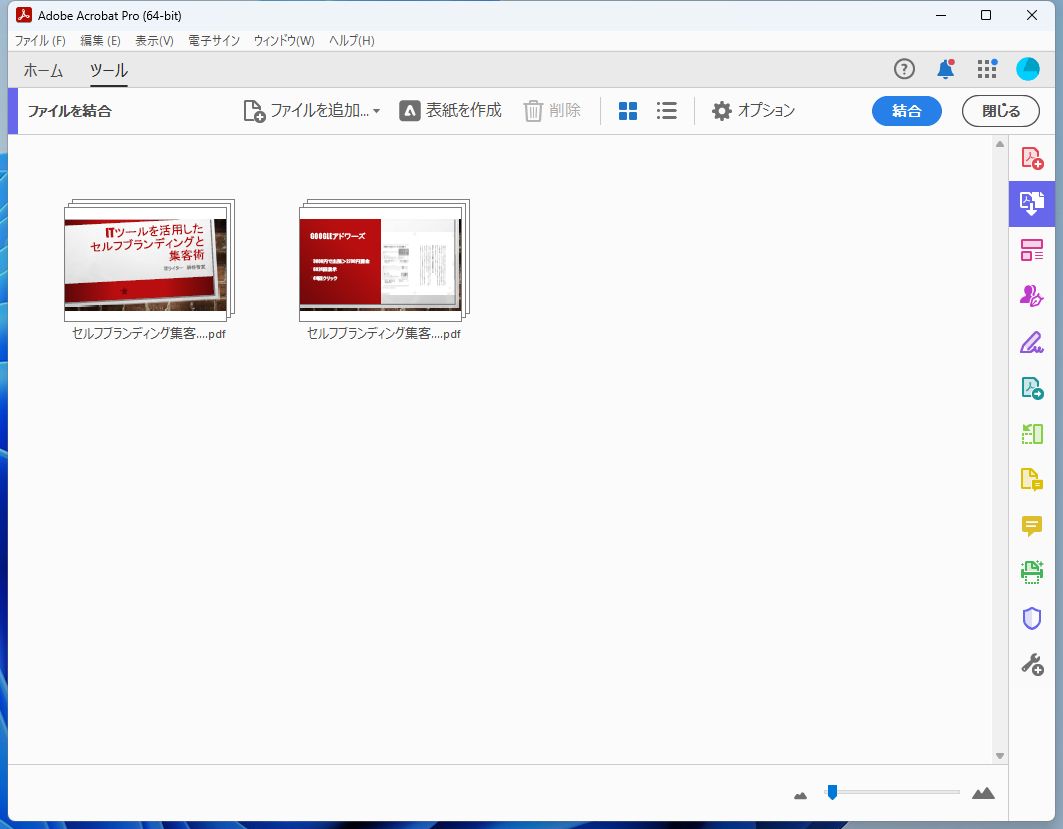Adjust the thumbnail size slider
Image resolution: width=1063 pixels, height=829 pixels.
(831, 792)
